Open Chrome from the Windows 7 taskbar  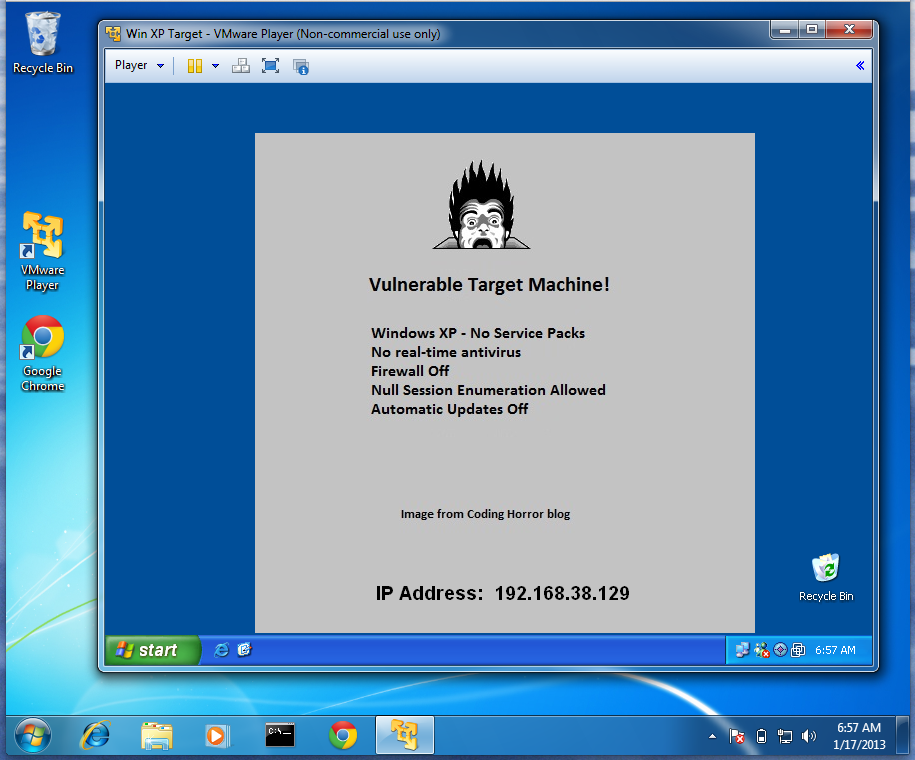point(343,735)
